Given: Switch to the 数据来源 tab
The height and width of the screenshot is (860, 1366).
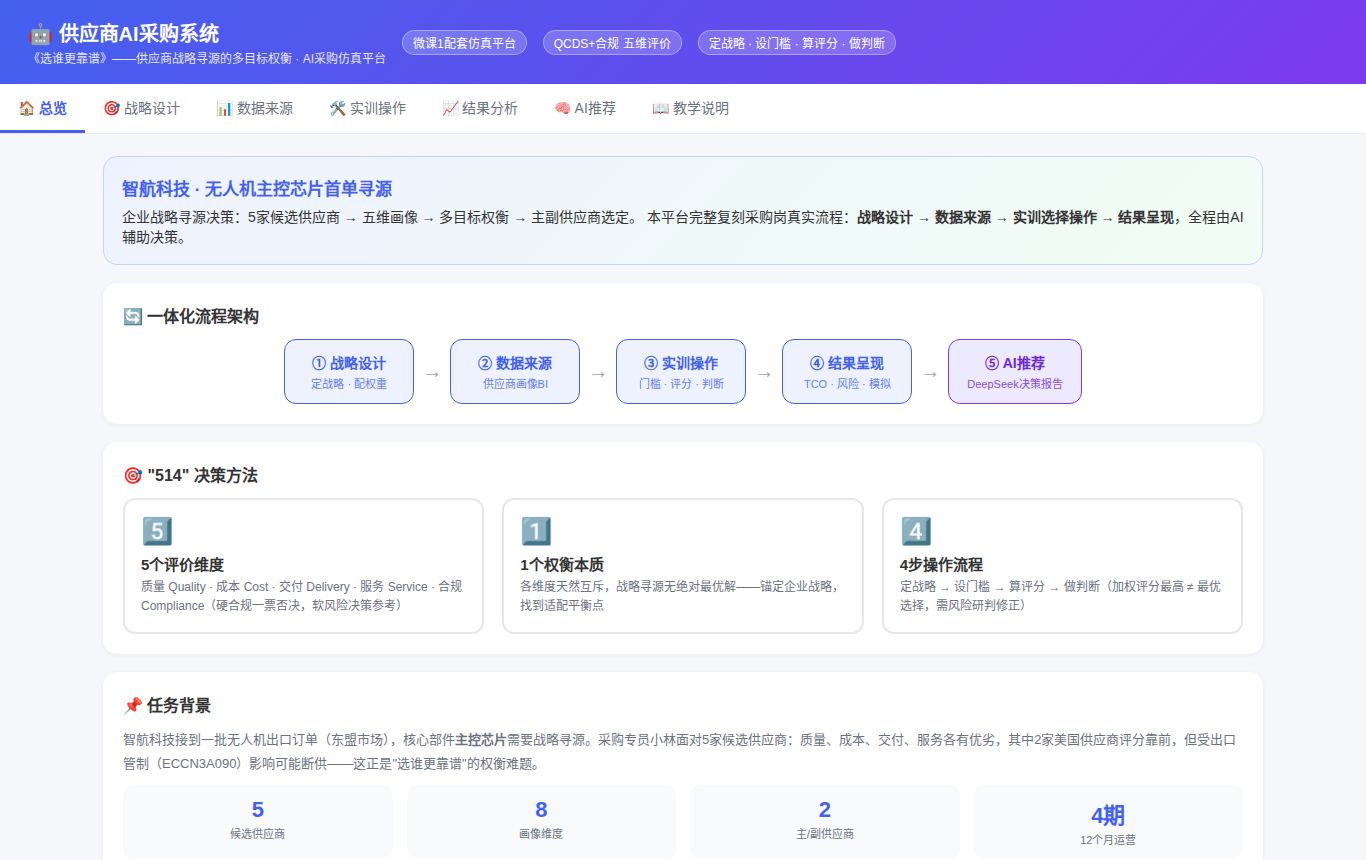Looking at the screenshot, I should coord(254,108).
